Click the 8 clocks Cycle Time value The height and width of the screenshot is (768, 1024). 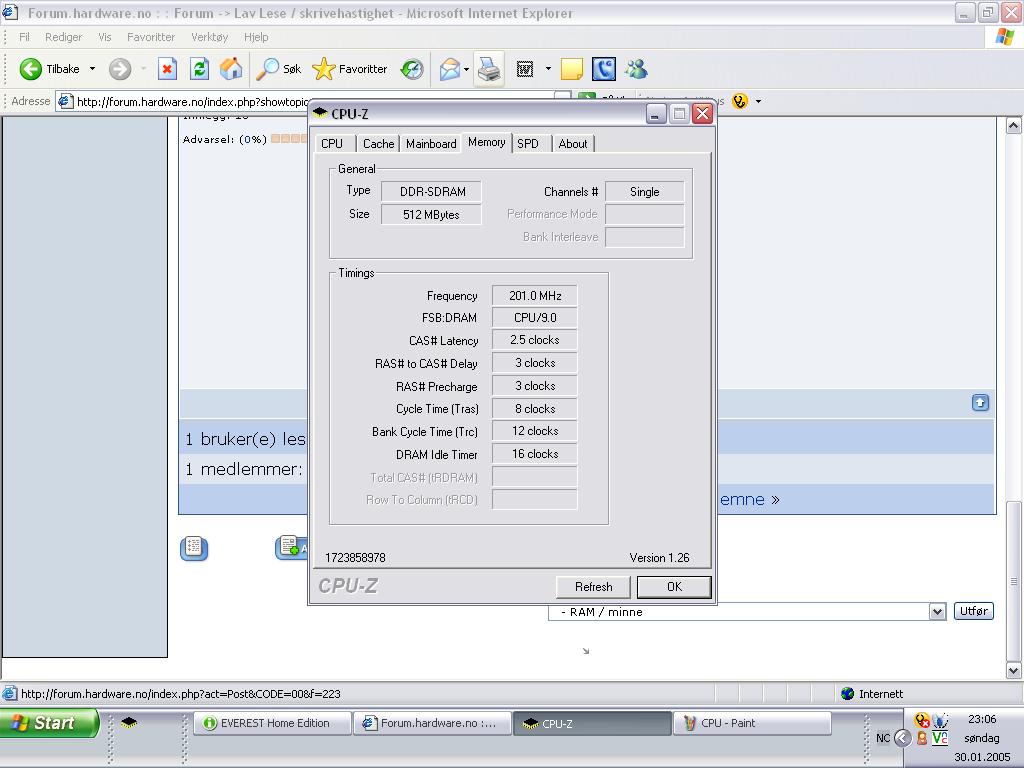(x=534, y=409)
